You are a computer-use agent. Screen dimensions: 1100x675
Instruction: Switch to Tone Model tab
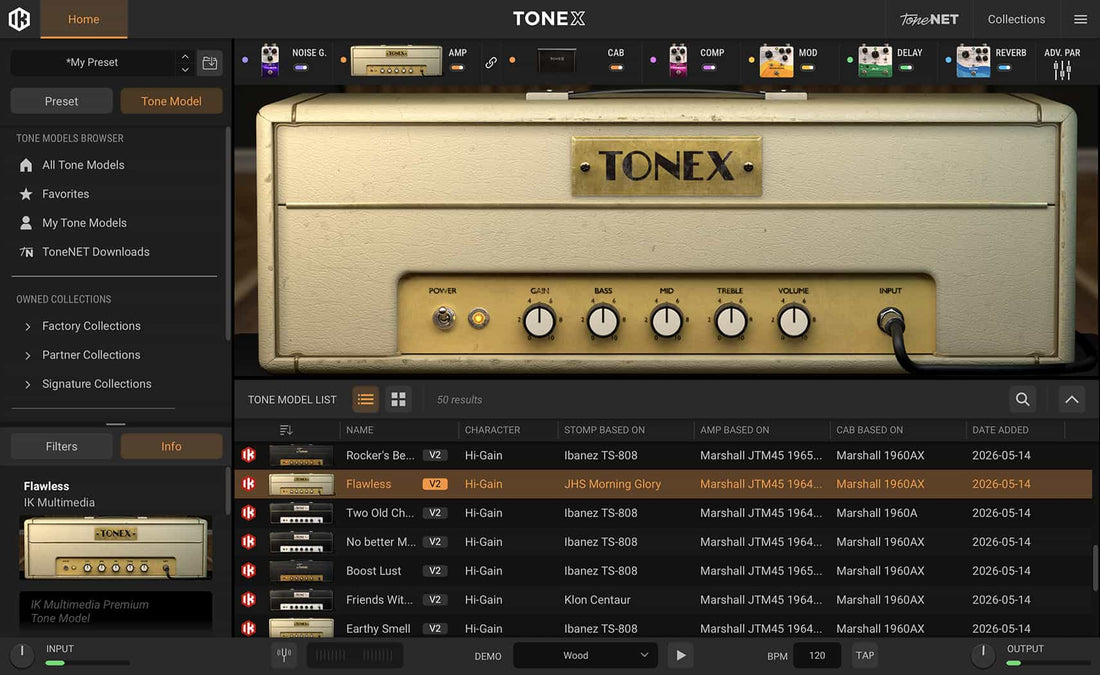(x=171, y=101)
